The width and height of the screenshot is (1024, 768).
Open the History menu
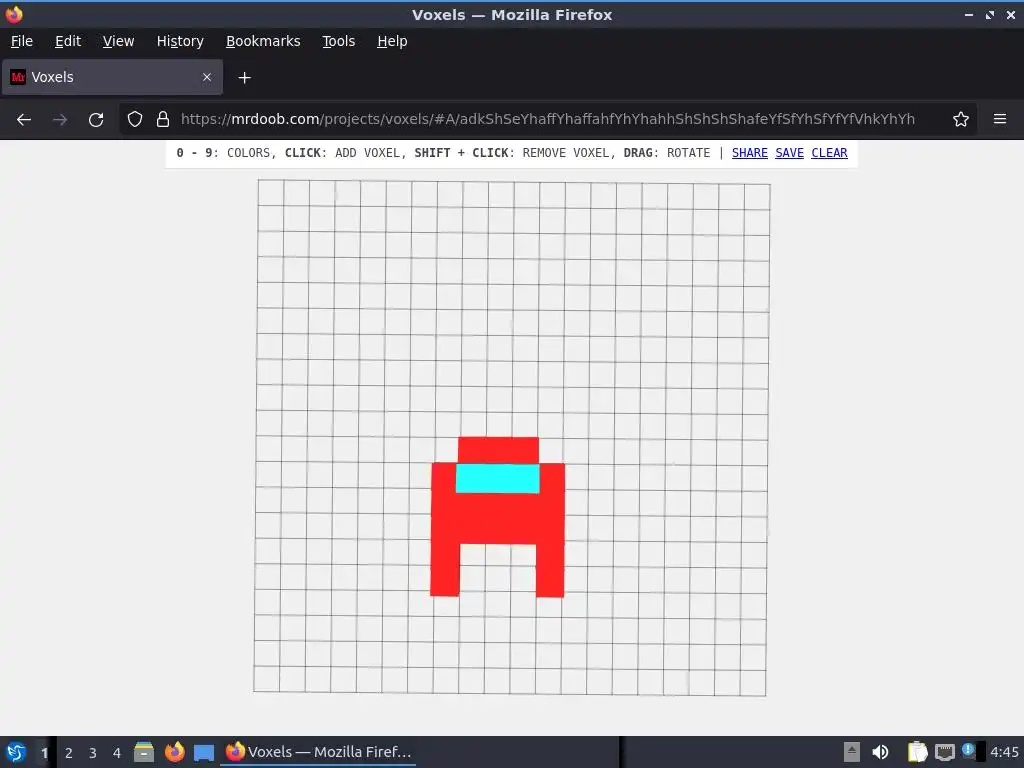pos(180,41)
